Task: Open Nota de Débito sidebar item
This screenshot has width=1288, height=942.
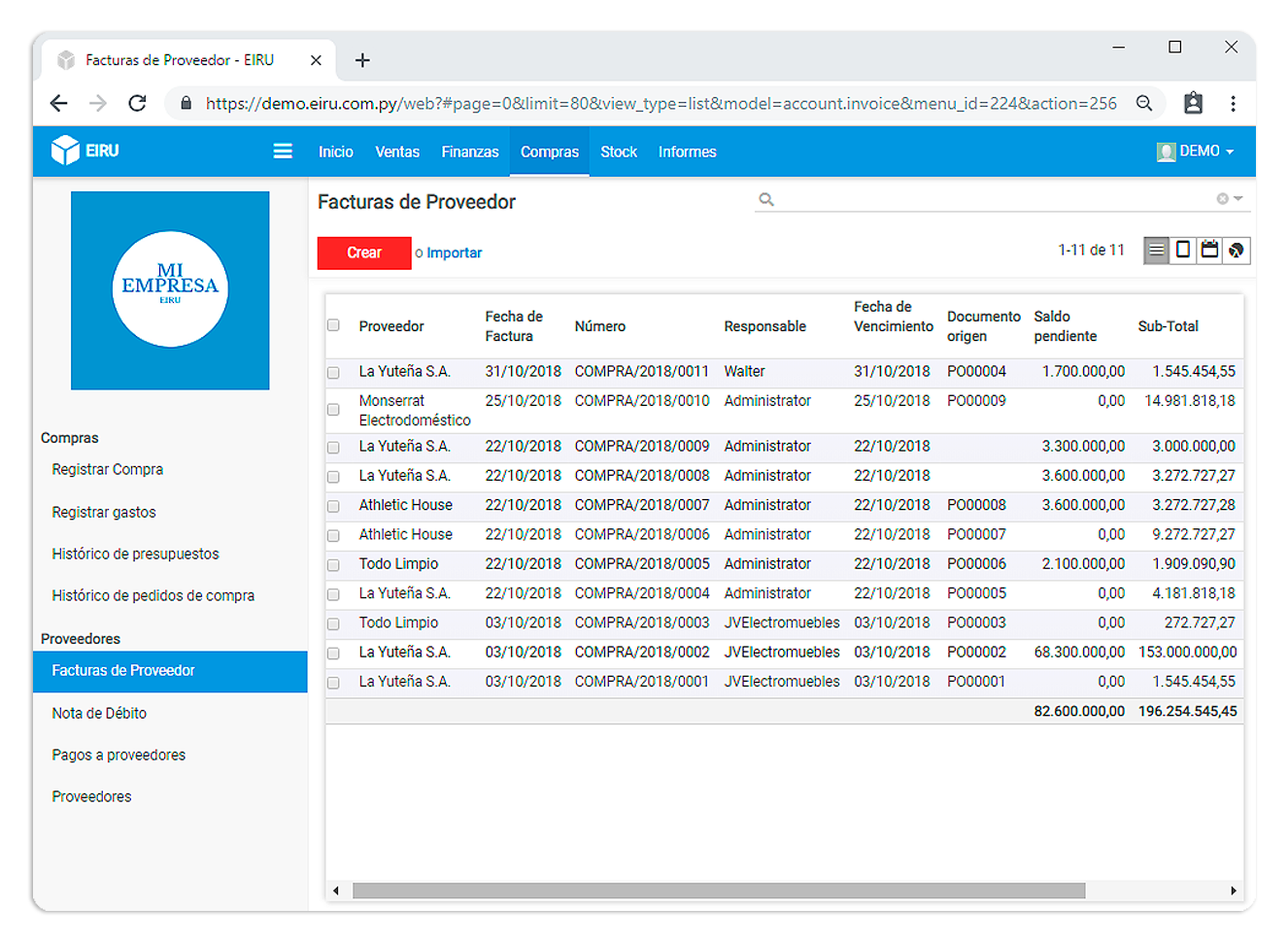Action: [99, 713]
